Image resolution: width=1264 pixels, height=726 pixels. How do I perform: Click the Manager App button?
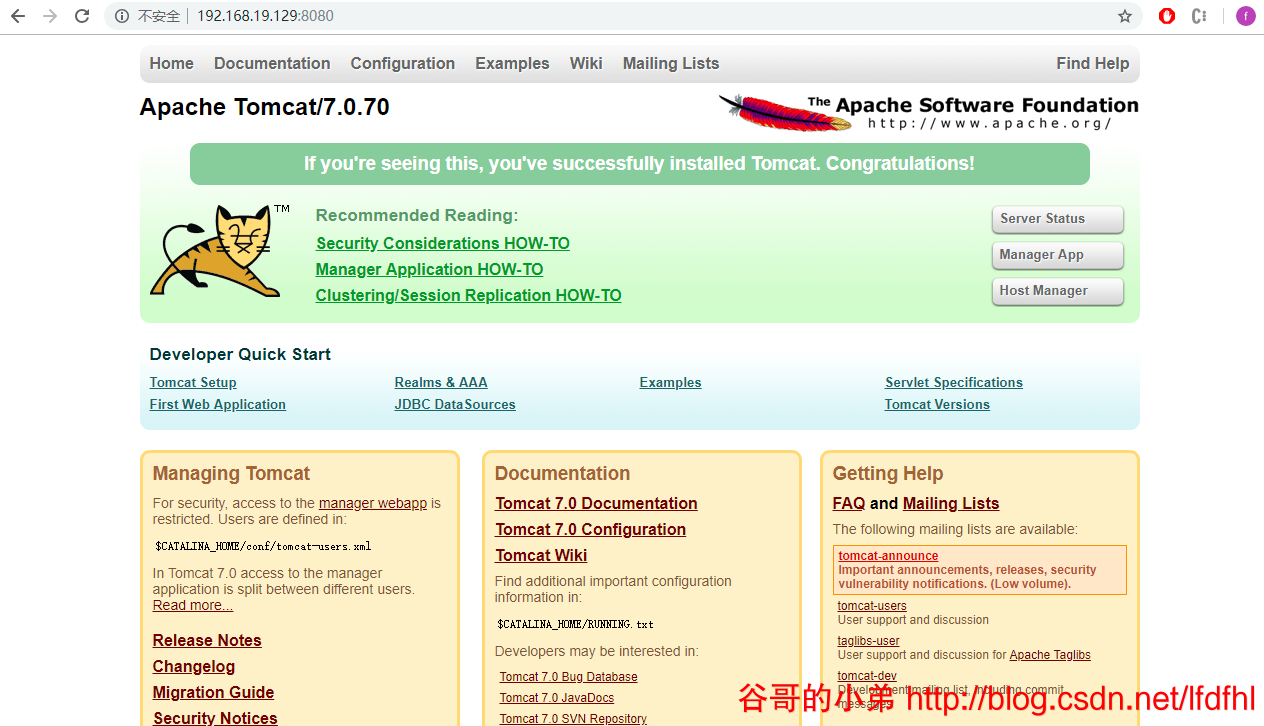click(1058, 255)
